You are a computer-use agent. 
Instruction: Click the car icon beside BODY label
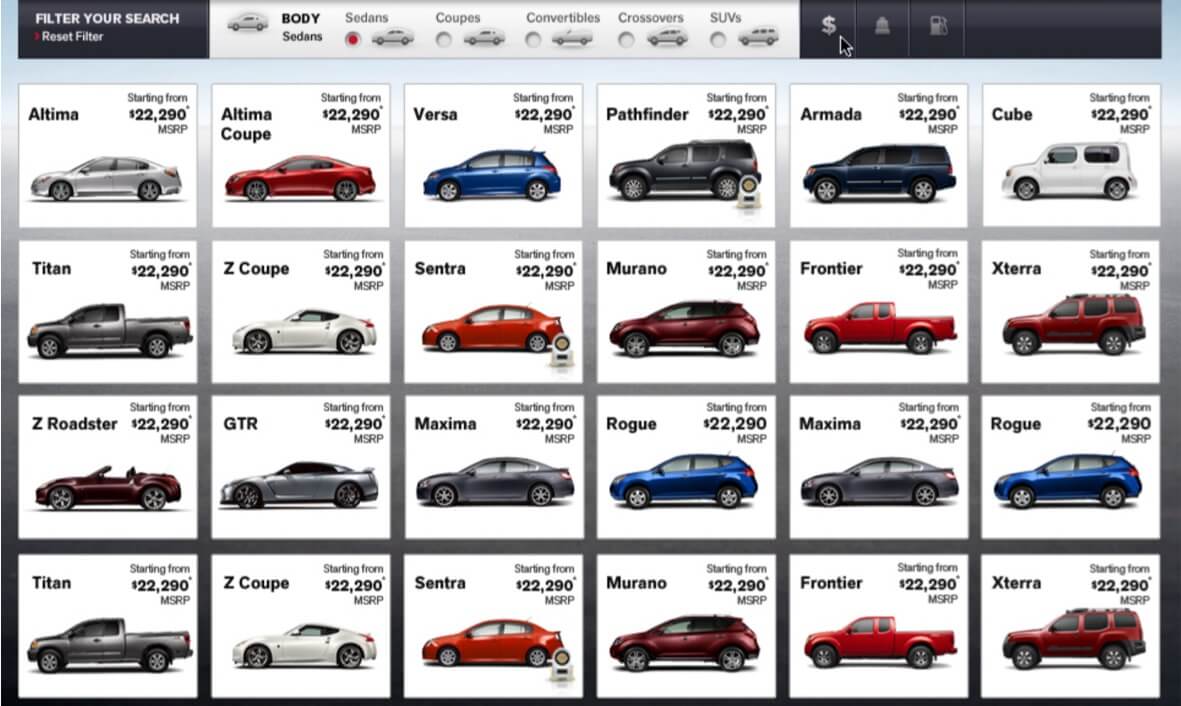click(248, 23)
